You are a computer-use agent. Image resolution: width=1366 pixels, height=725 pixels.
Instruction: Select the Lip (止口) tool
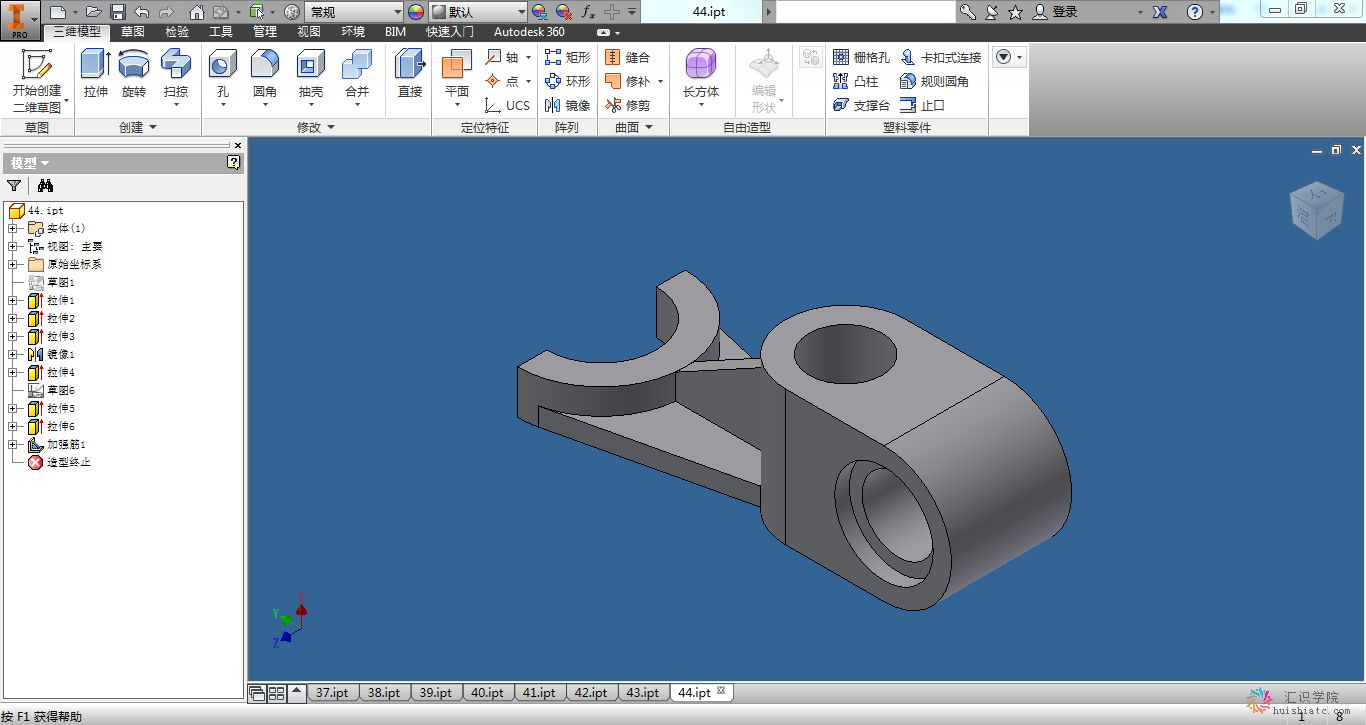pyautogui.click(x=922, y=105)
